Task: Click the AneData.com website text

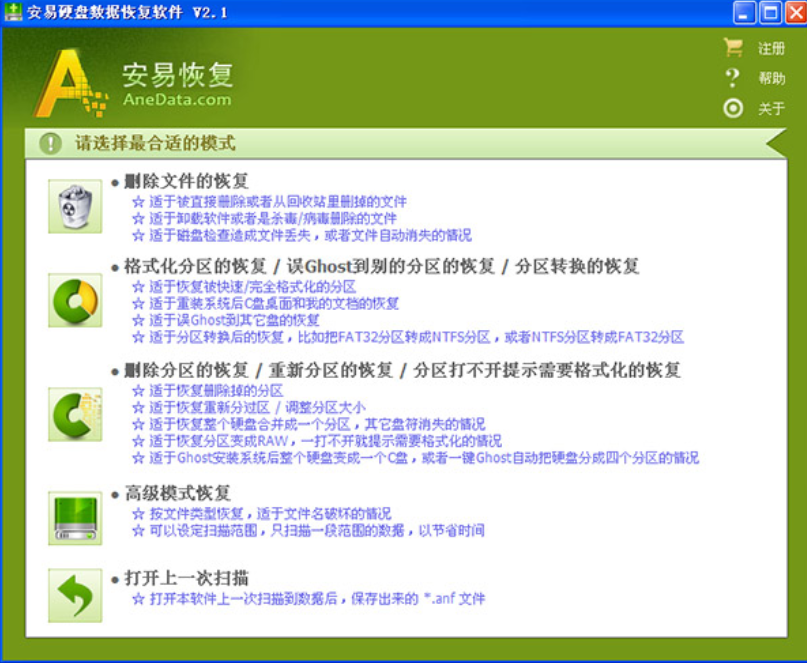Action: coord(177,99)
